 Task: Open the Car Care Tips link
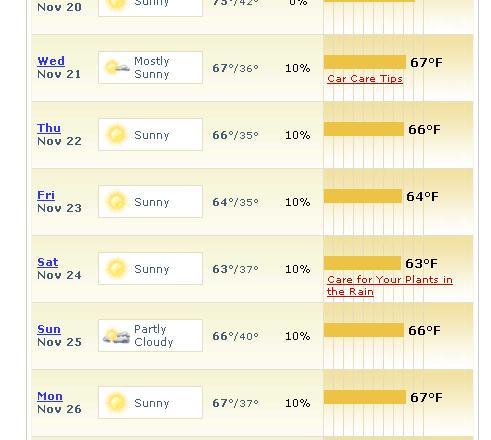pyautogui.click(x=365, y=79)
